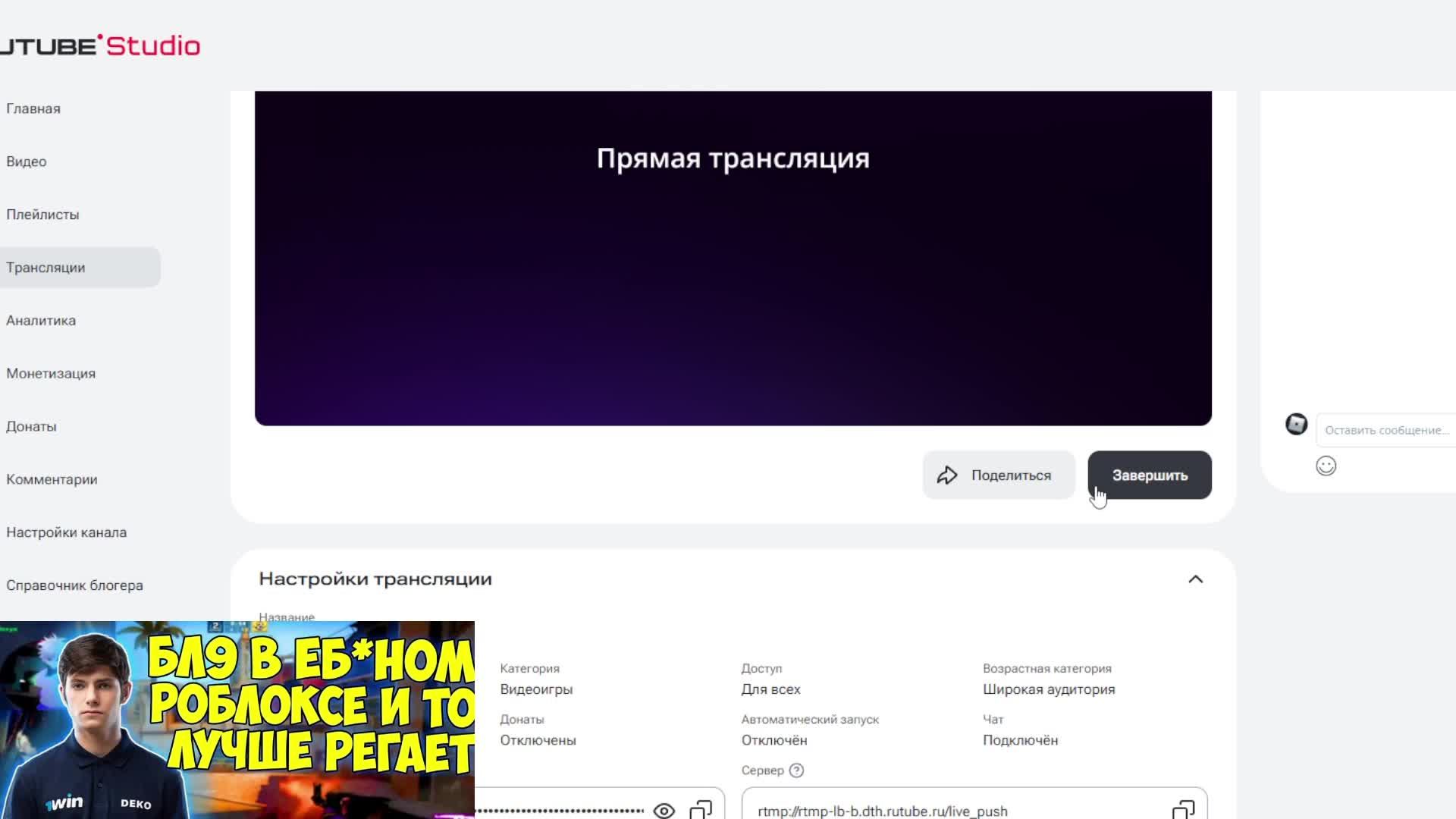The image size is (1456, 819).
Task: Click the Оставить сообщение chat input
Action: [x=1386, y=429]
